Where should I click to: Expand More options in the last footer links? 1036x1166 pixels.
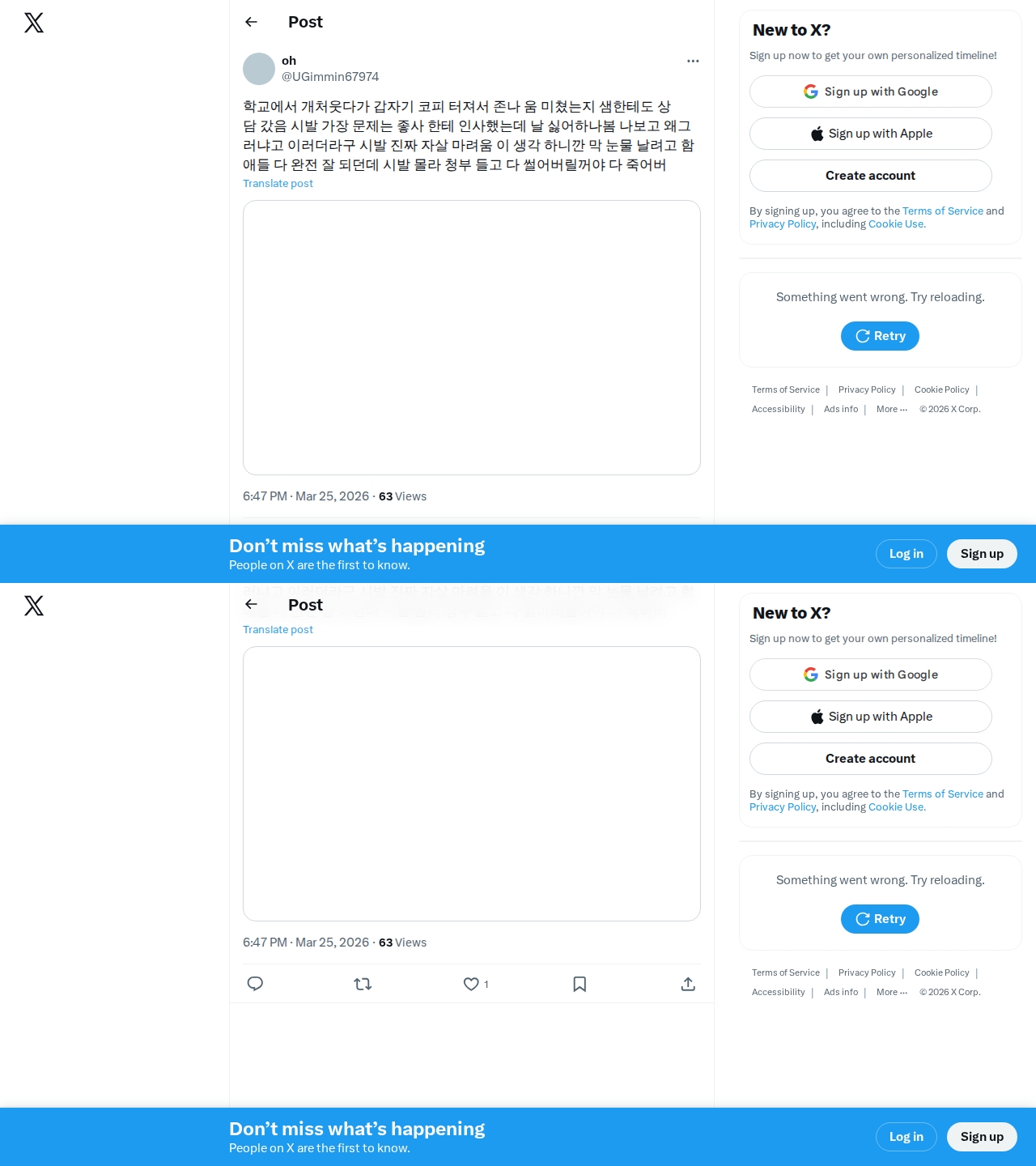point(892,992)
